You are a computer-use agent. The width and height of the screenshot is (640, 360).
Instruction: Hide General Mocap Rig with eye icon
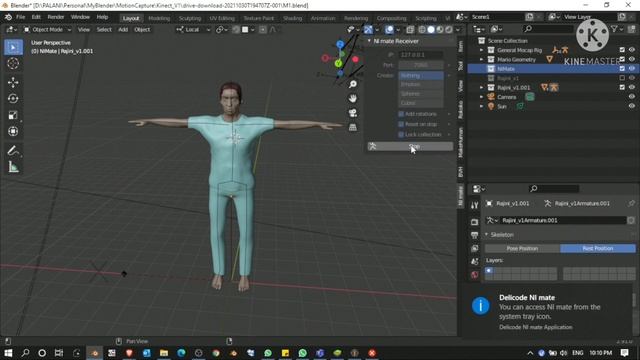point(631,50)
